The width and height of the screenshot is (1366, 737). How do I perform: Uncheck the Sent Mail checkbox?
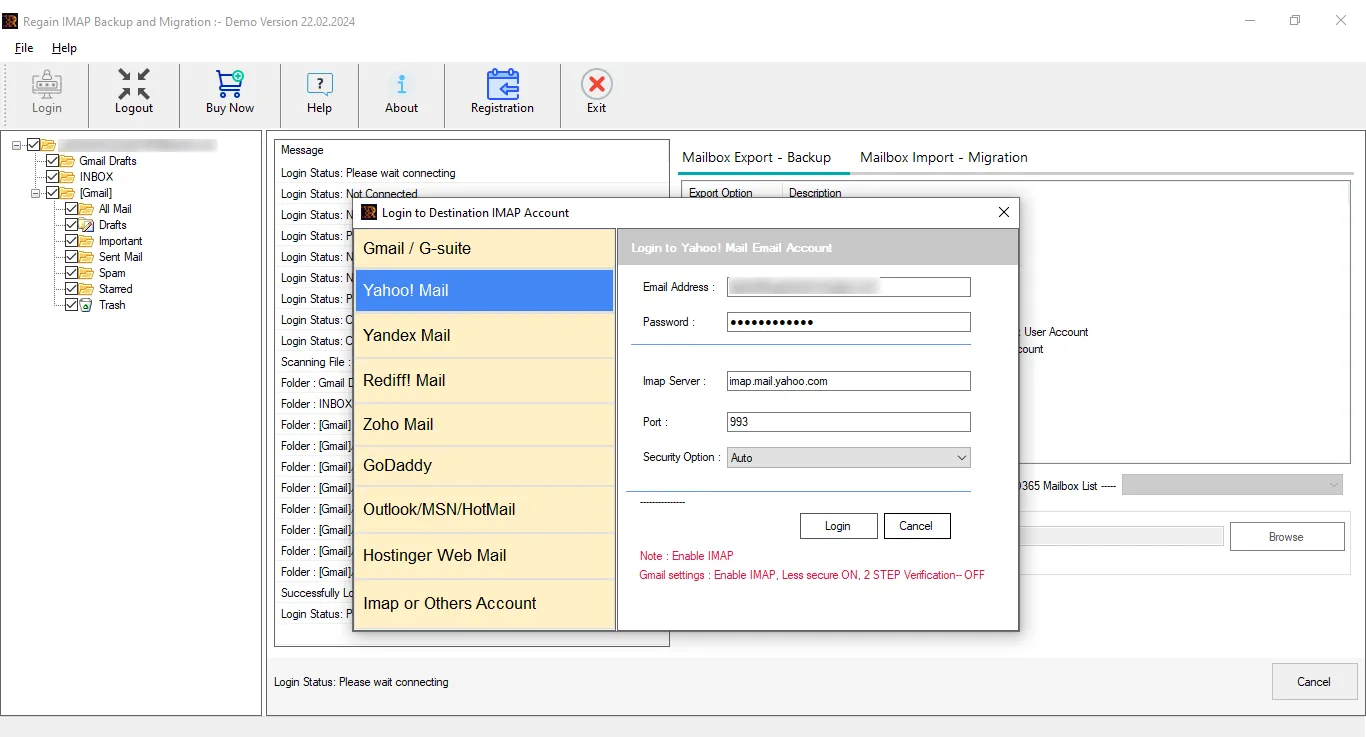coord(71,257)
